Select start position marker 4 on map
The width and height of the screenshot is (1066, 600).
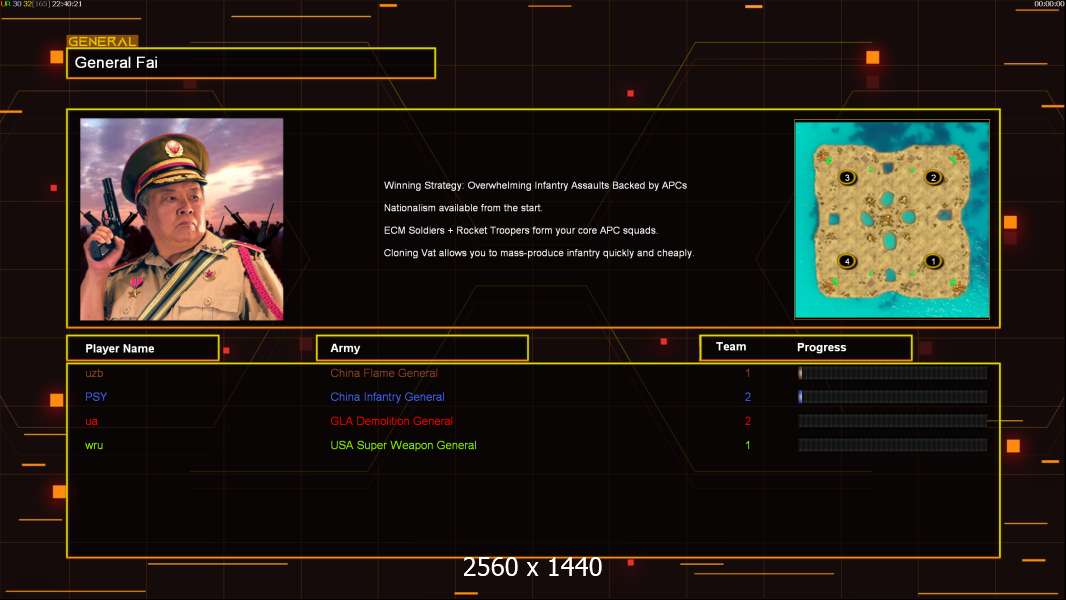click(847, 261)
